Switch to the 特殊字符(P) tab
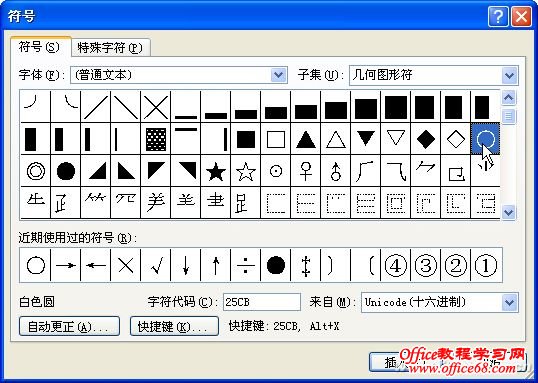The height and width of the screenshot is (383, 538). click(x=110, y=48)
